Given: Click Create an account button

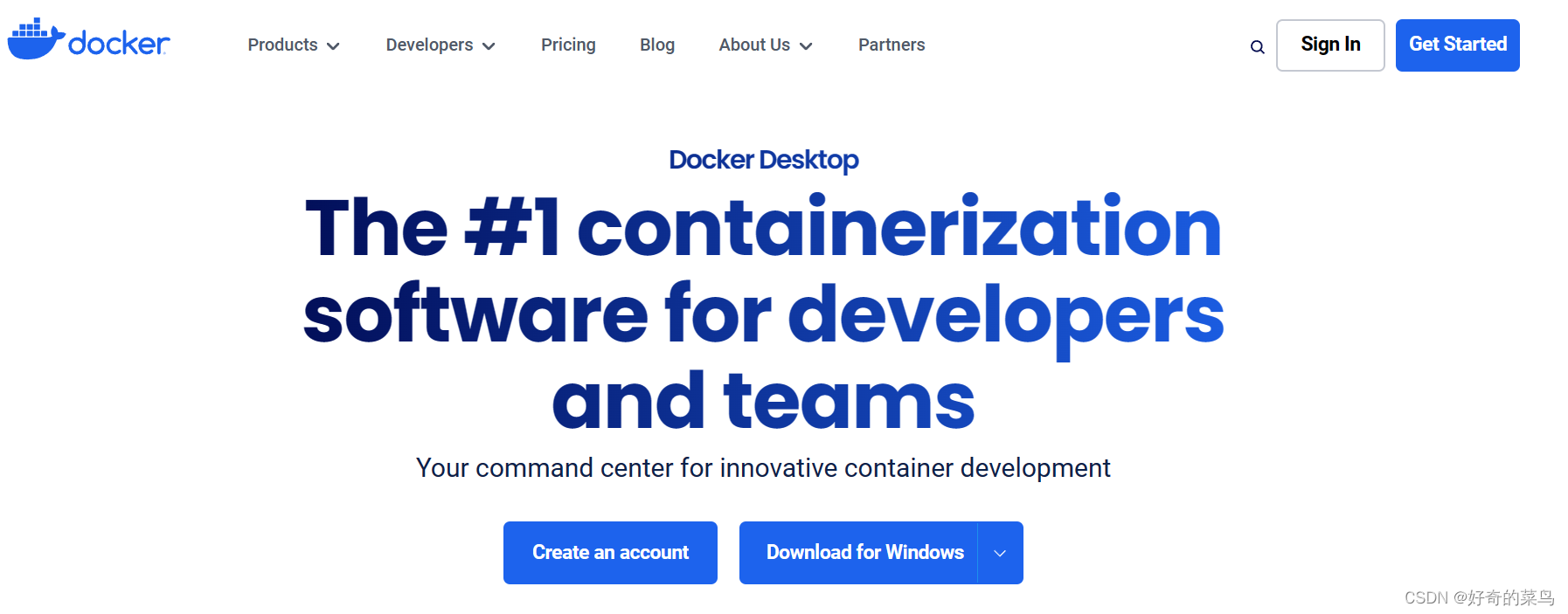Looking at the screenshot, I should click(610, 553).
